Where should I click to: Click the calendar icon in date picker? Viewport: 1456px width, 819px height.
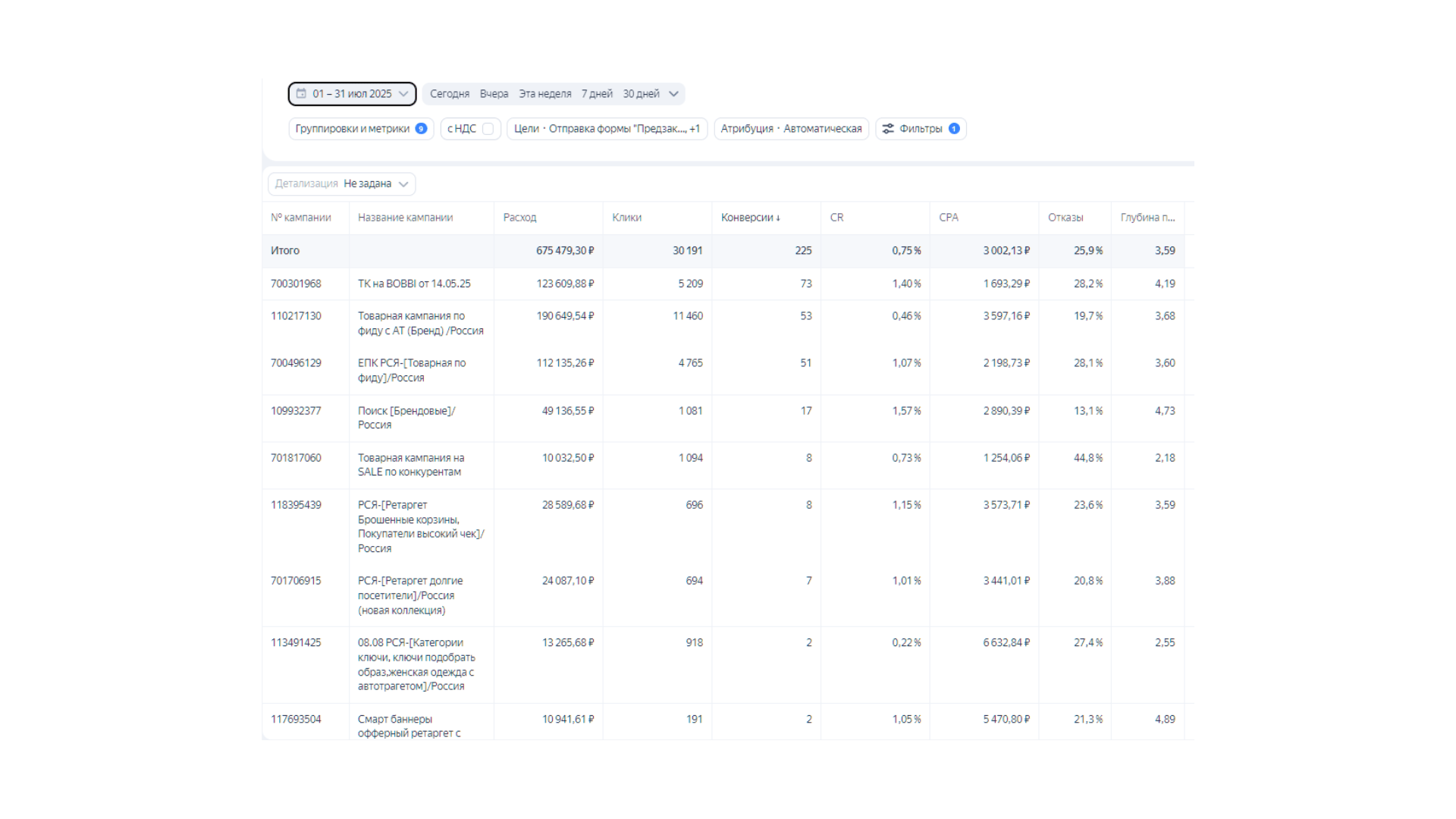coord(301,93)
